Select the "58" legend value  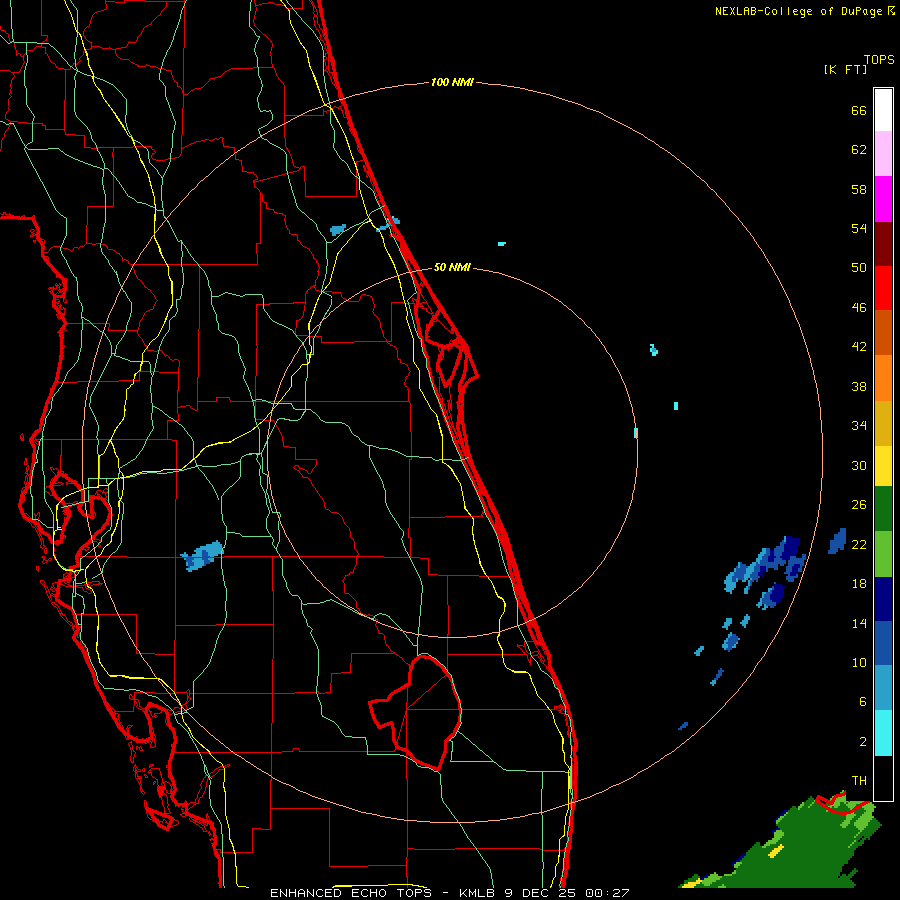(x=859, y=189)
